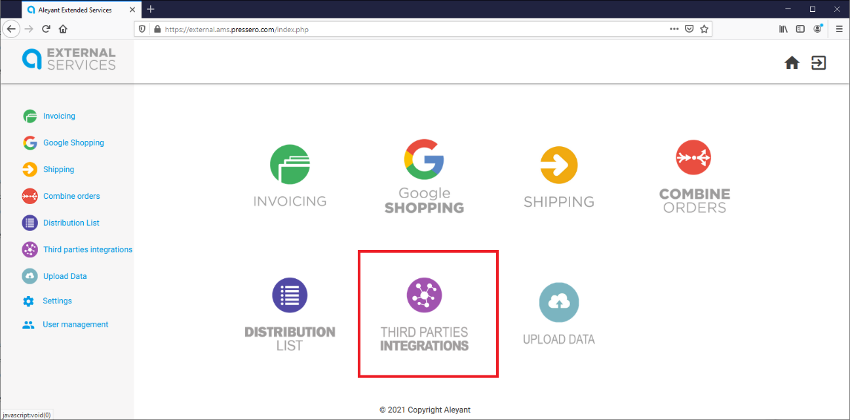Click the sidebar Settings gear icon
The height and width of the screenshot is (420, 850).
pyautogui.click(x=28, y=301)
